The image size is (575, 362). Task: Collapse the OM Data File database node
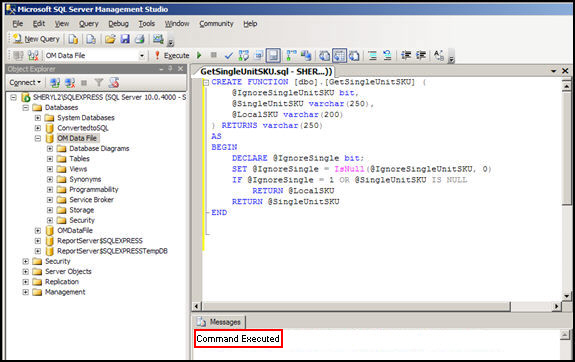38,138
